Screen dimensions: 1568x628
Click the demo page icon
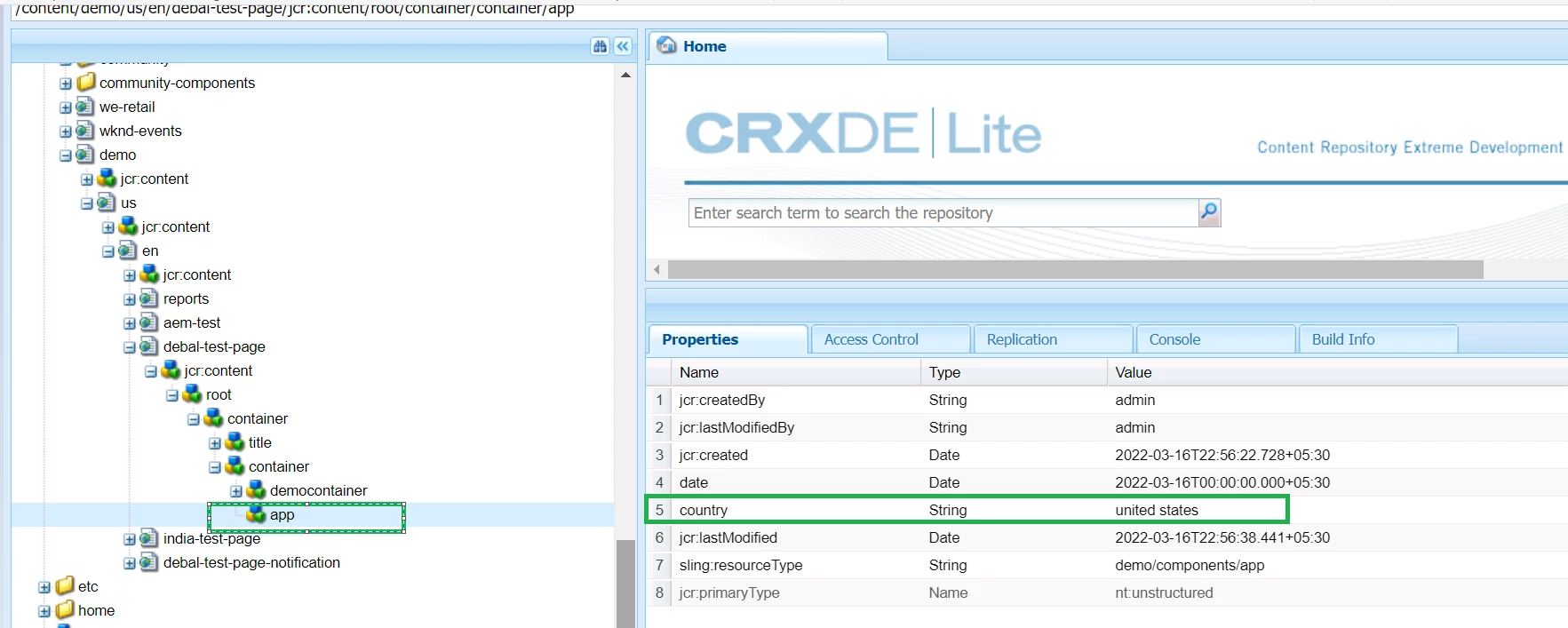[85, 155]
